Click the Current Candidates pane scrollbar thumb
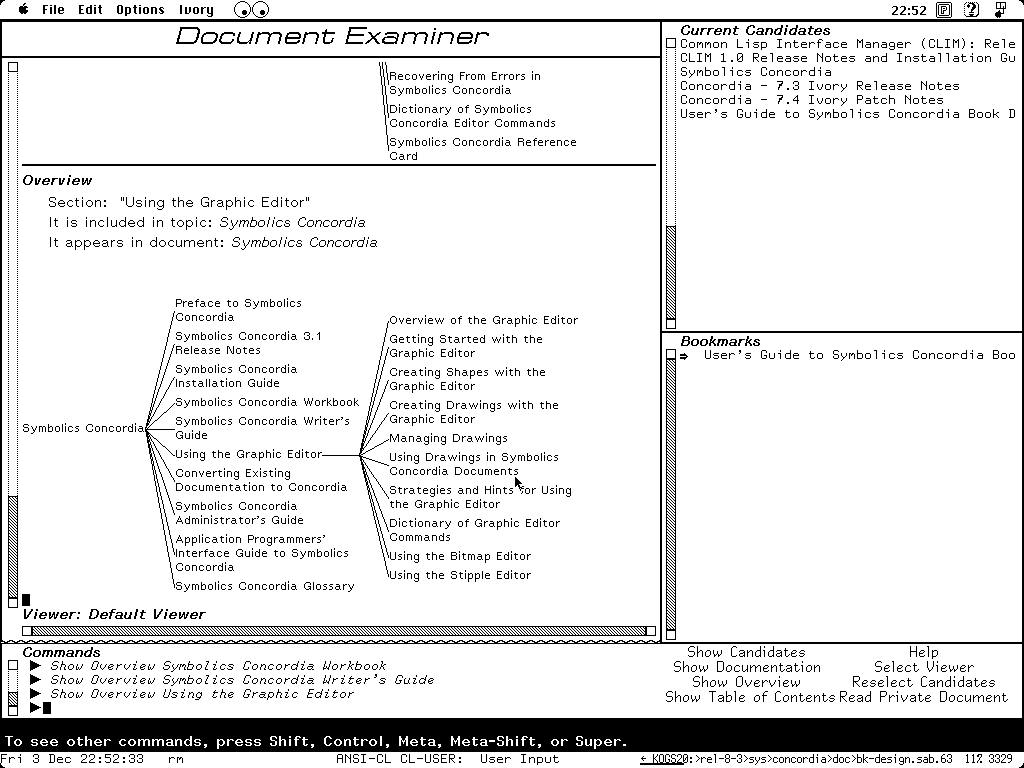The image size is (1024, 768). 671,272
